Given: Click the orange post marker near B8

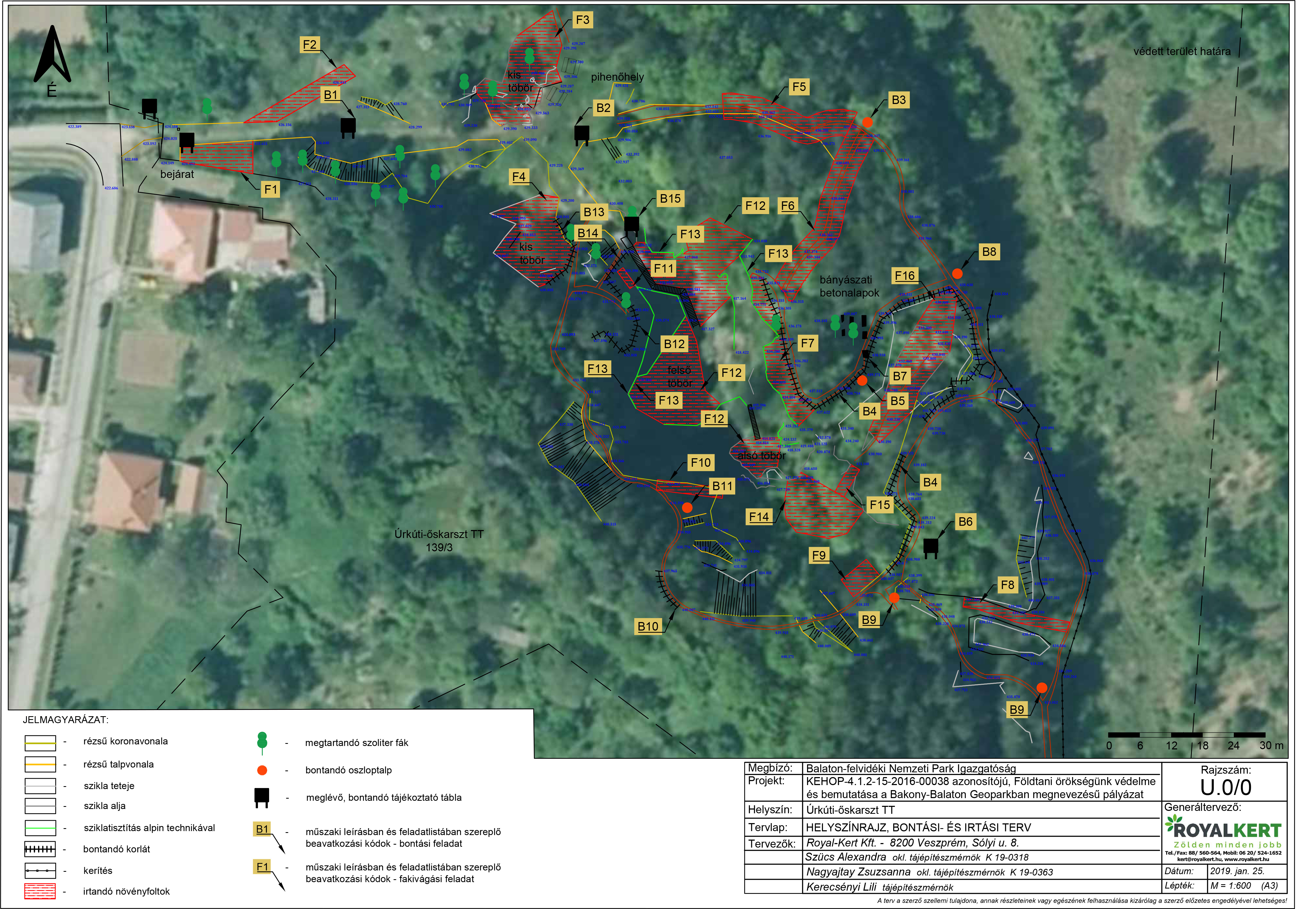Looking at the screenshot, I should click(957, 274).
